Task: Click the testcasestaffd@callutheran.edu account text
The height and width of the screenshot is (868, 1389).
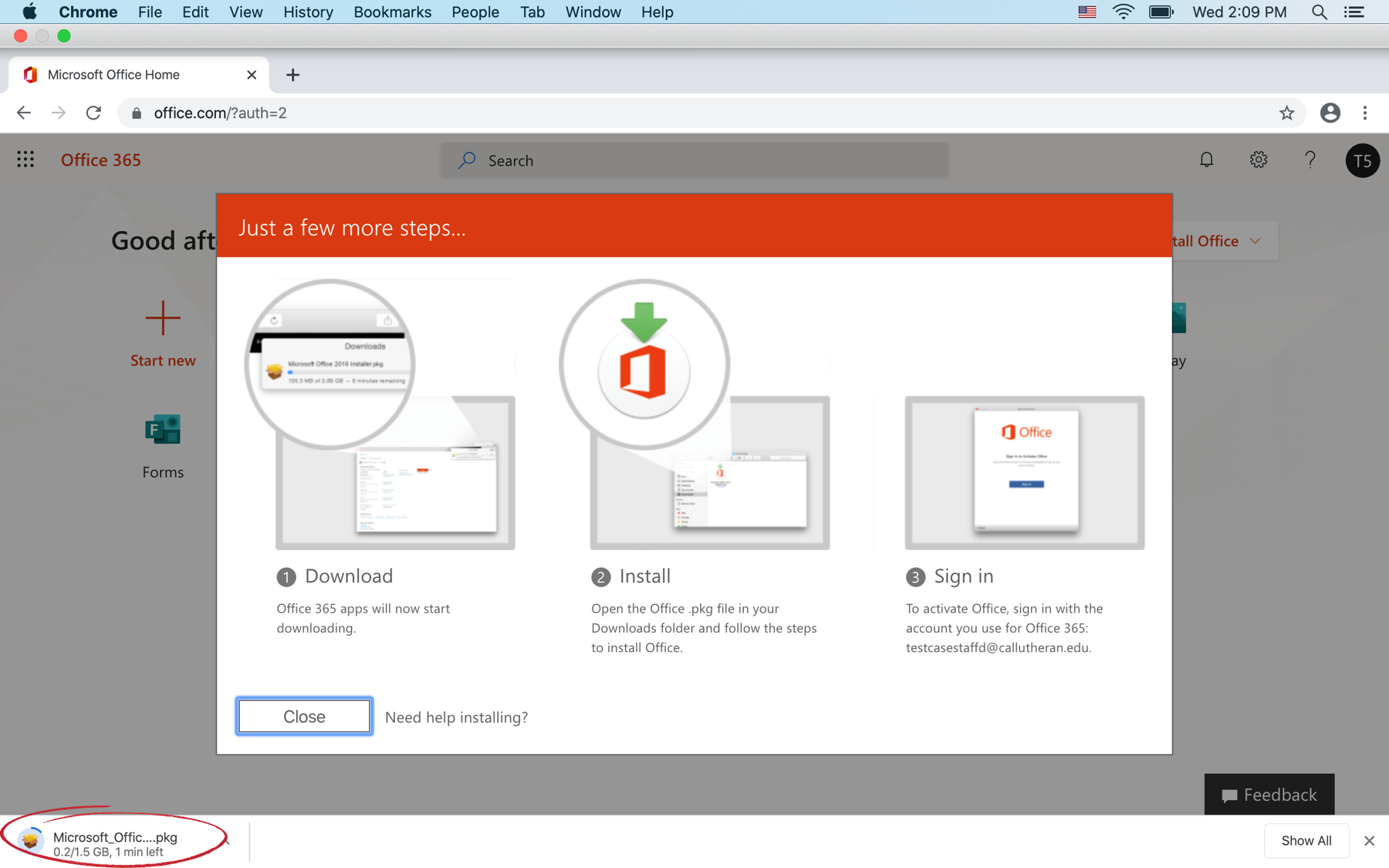Action: pyautogui.click(x=999, y=647)
